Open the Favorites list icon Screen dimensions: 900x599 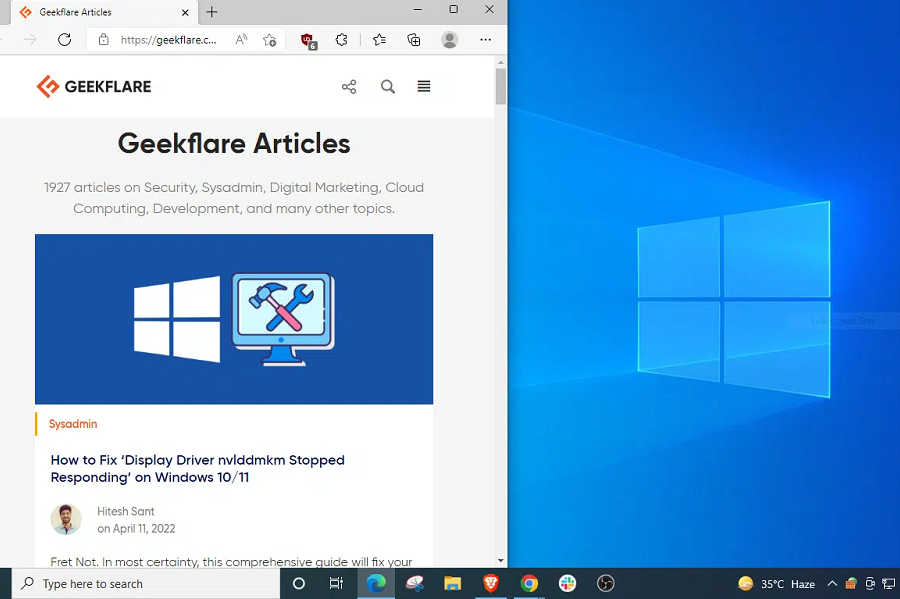379,40
